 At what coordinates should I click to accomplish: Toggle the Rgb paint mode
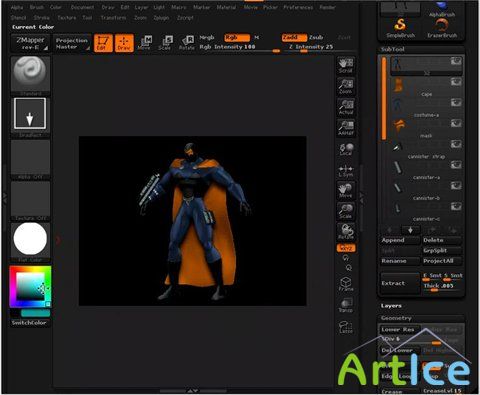pos(237,37)
